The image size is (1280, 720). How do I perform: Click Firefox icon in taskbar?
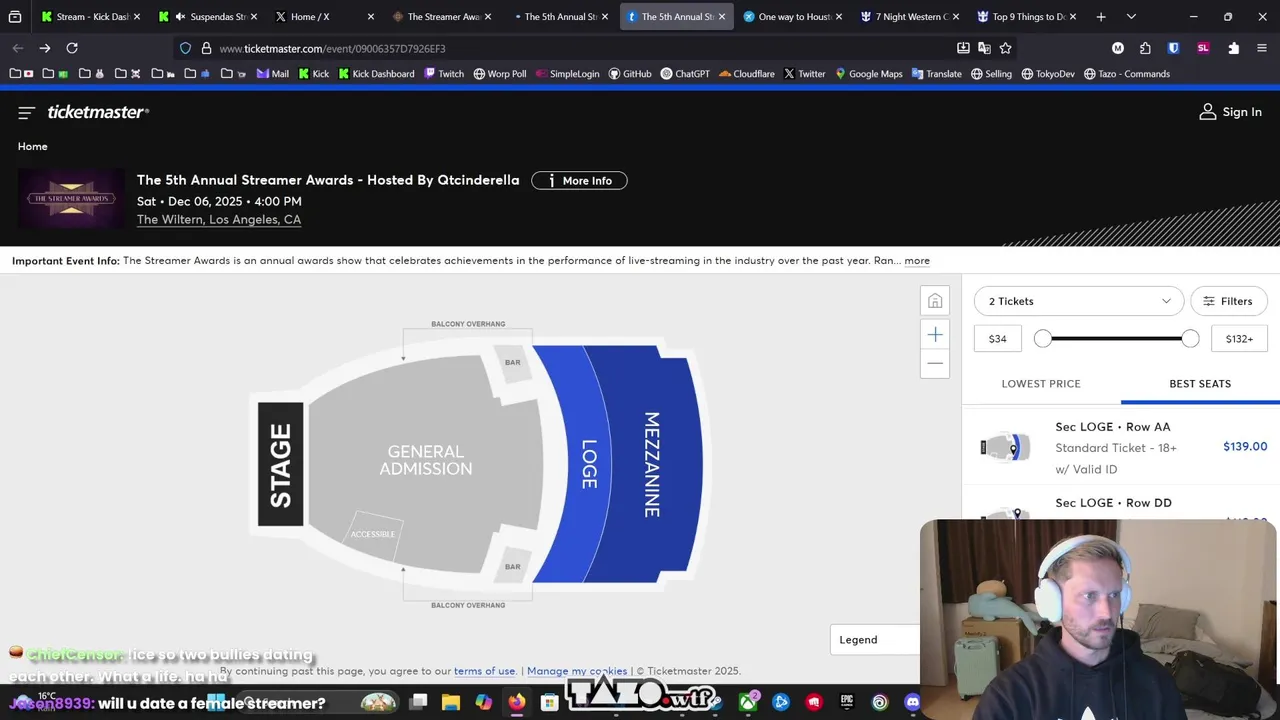click(516, 703)
